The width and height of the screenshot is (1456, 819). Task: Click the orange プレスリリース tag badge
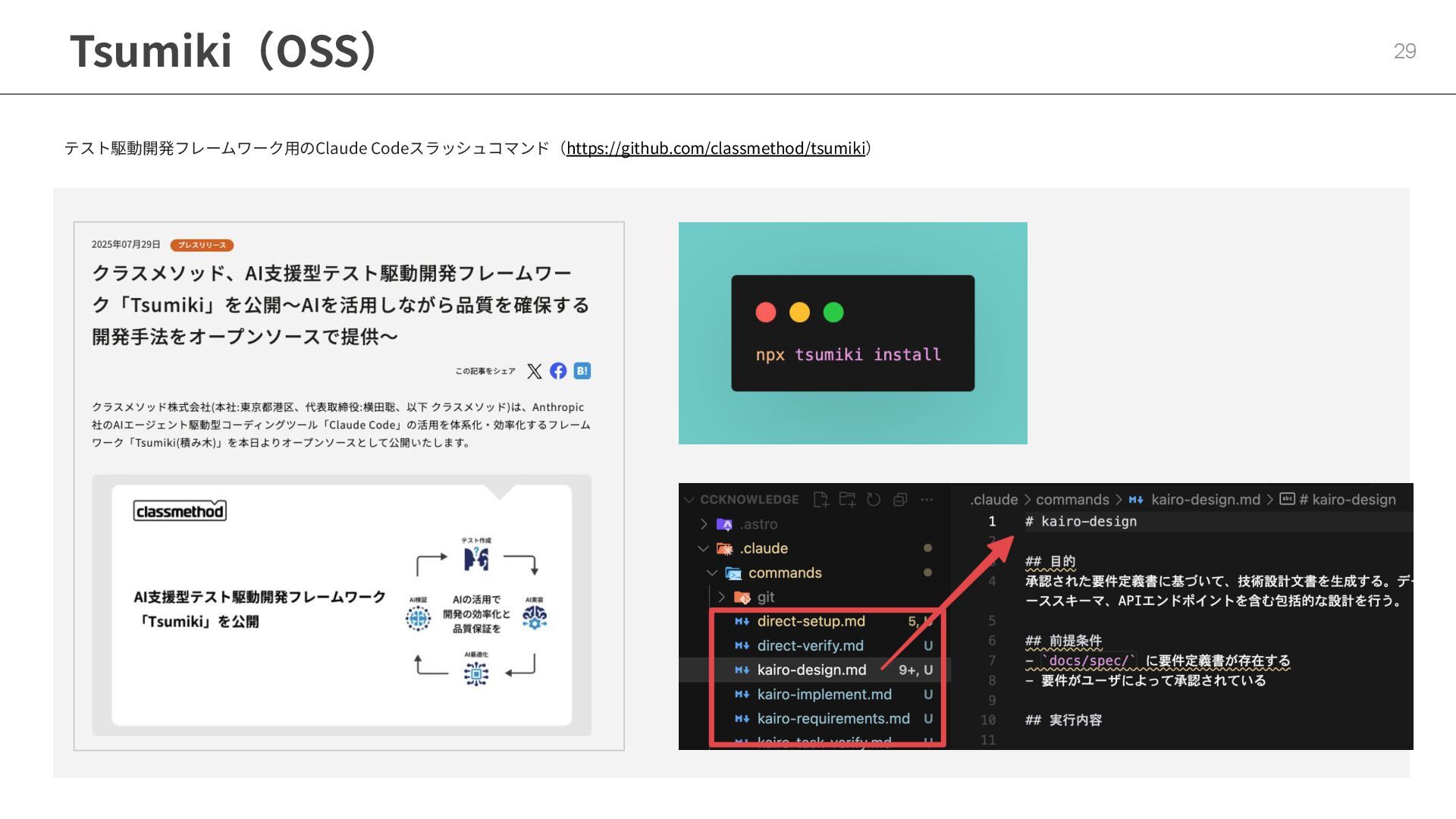[x=202, y=245]
